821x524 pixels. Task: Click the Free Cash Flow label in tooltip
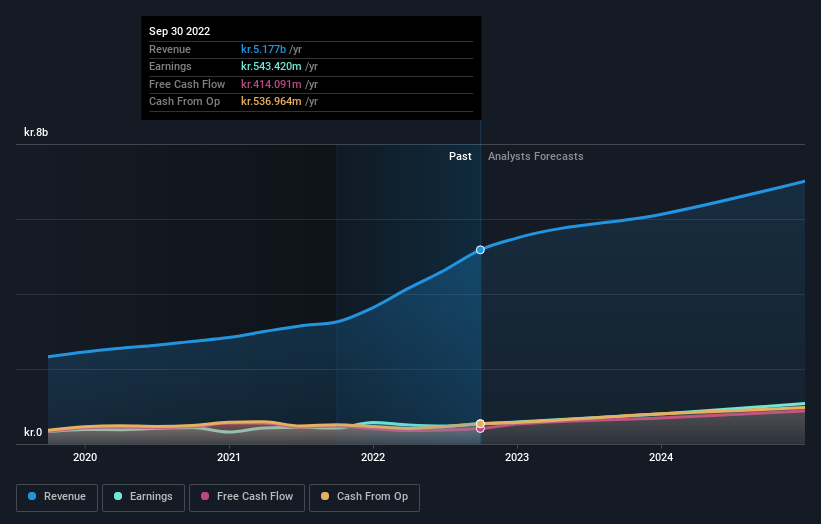point(187,84)
